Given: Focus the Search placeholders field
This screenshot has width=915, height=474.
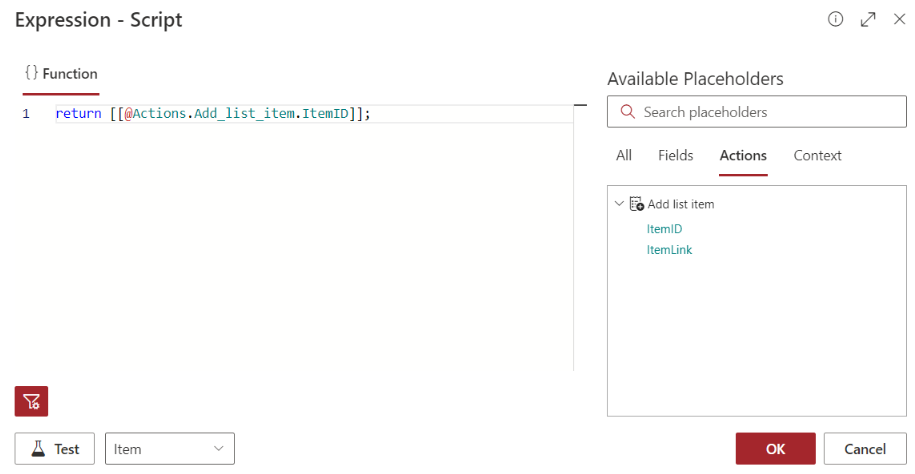Looking at the screenshot, I should (x=757, y=111).
